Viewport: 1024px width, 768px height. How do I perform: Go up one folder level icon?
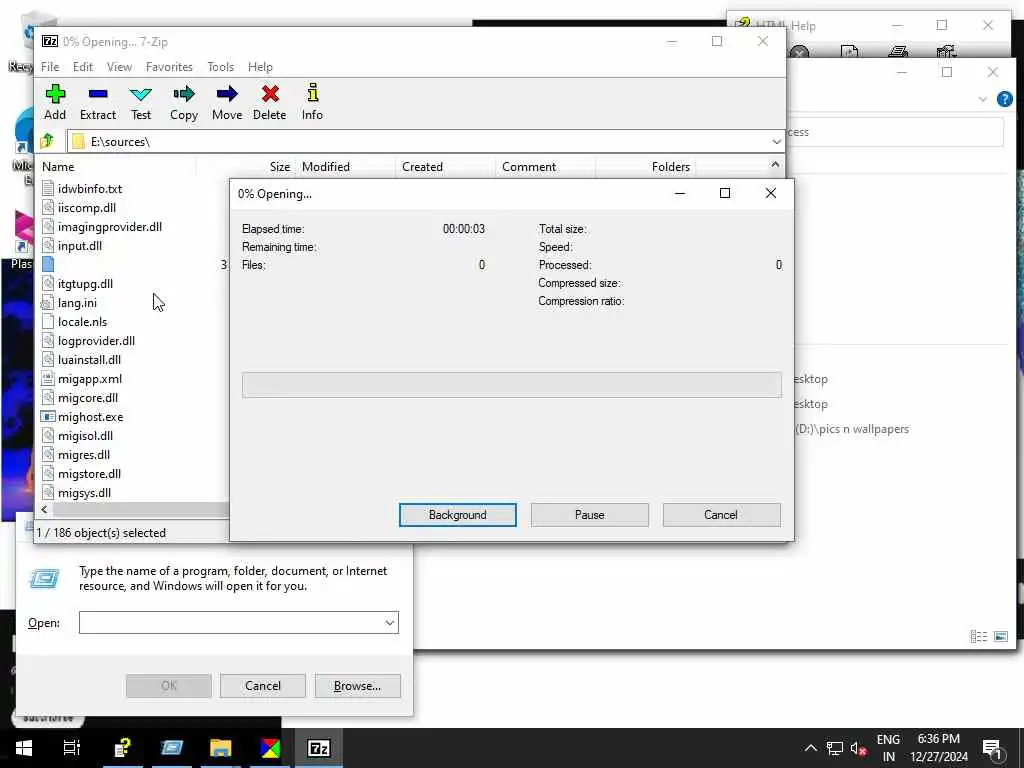(x=47, y=141)
